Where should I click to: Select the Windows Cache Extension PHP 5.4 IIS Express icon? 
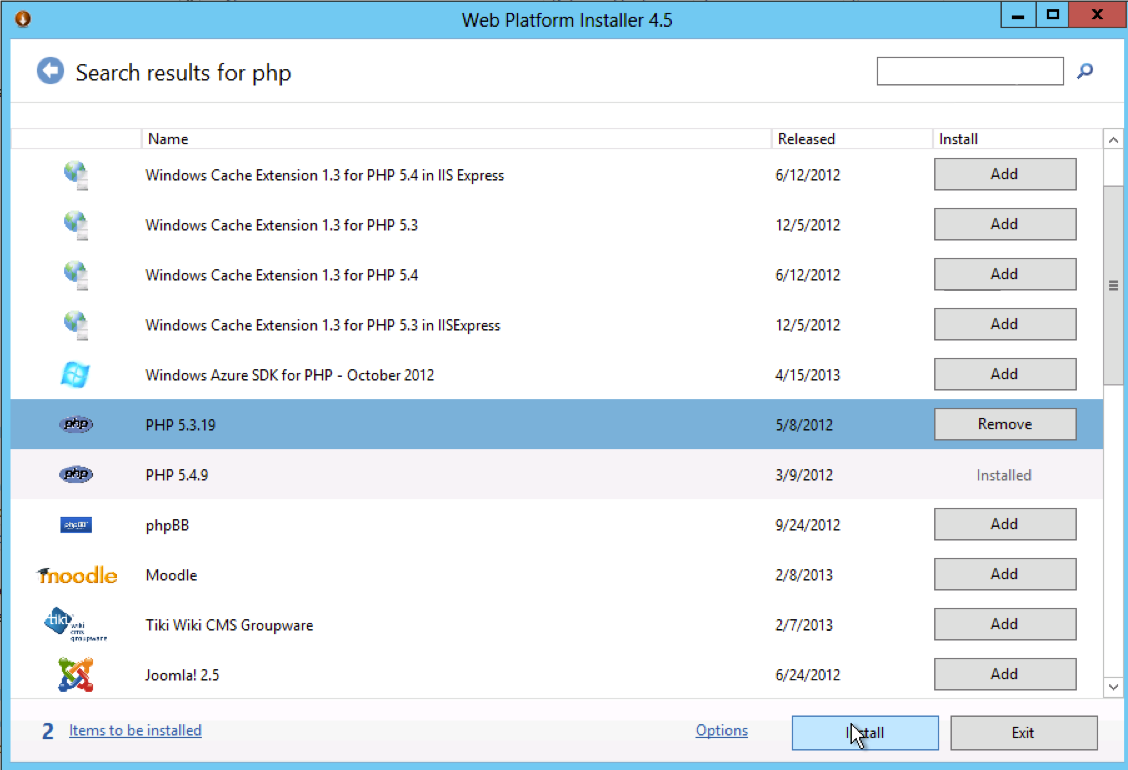click(76, 176)
